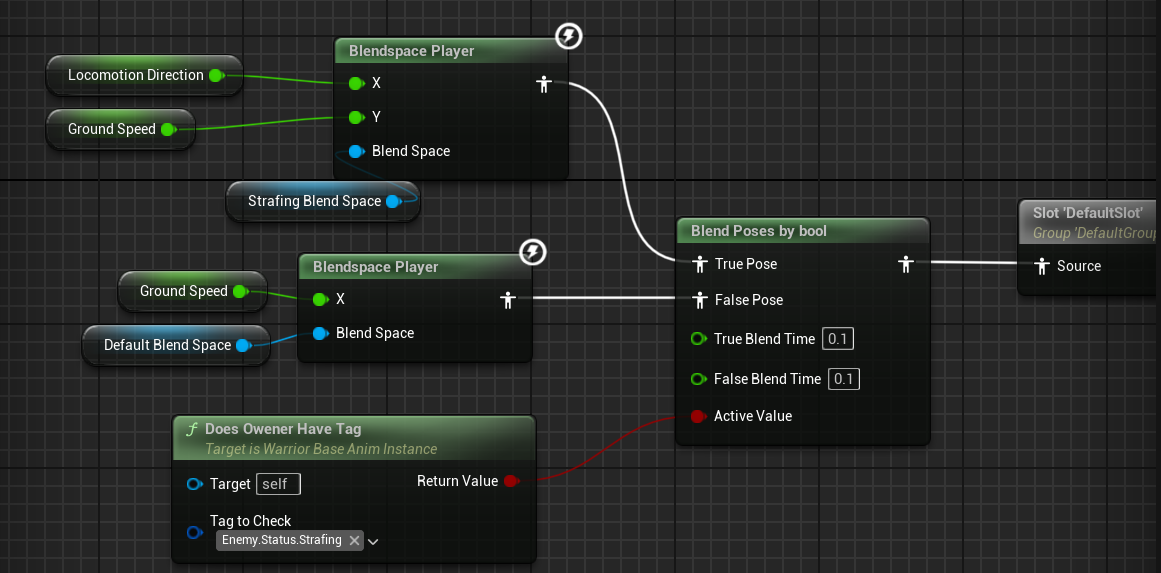Image resolution: width=1161 pixels, height=573 pixels.
Task: Click the Source pose pin on DefaultSlot
Action: (x=1042, y=266)
